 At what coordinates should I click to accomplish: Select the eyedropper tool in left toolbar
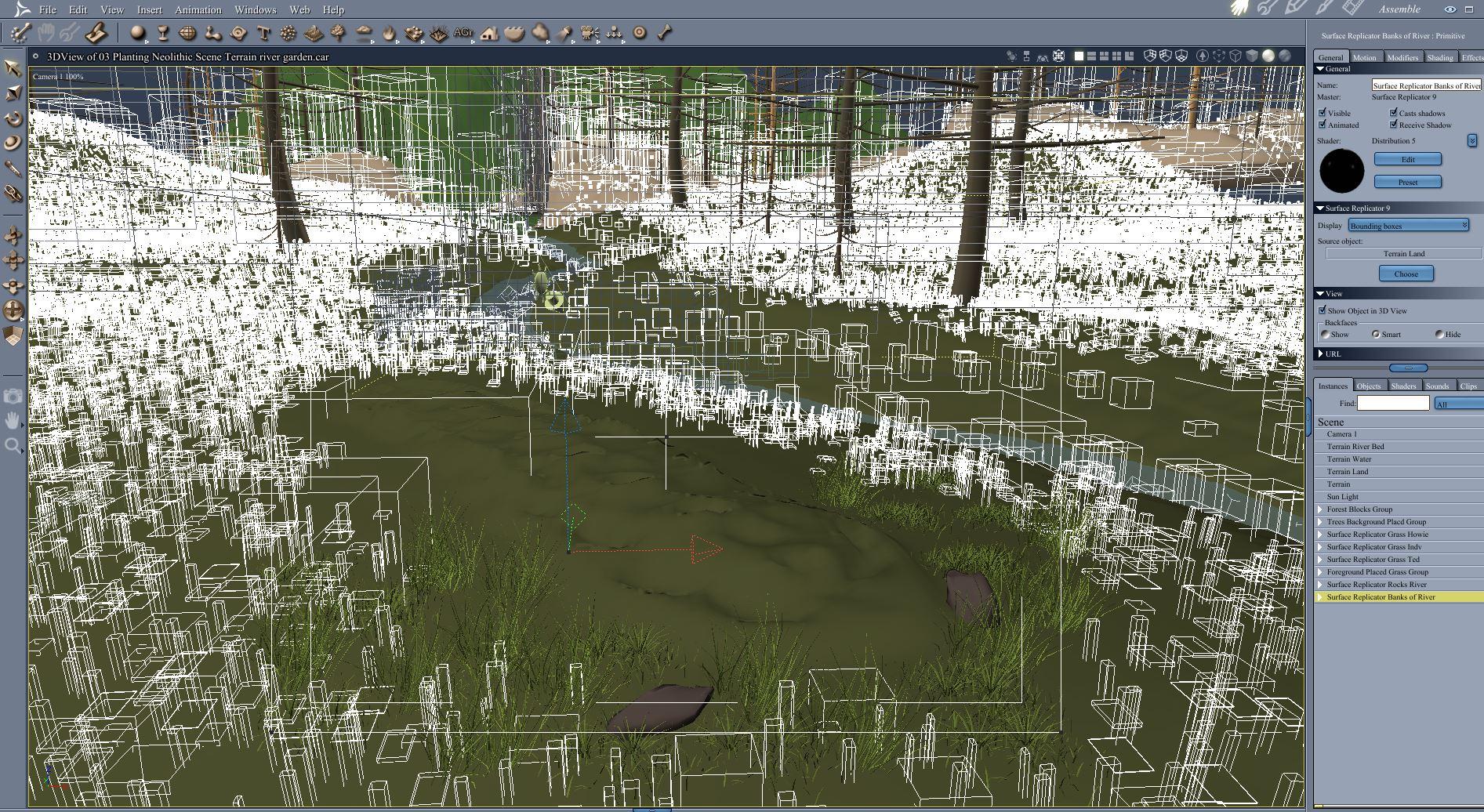point(13,168)
